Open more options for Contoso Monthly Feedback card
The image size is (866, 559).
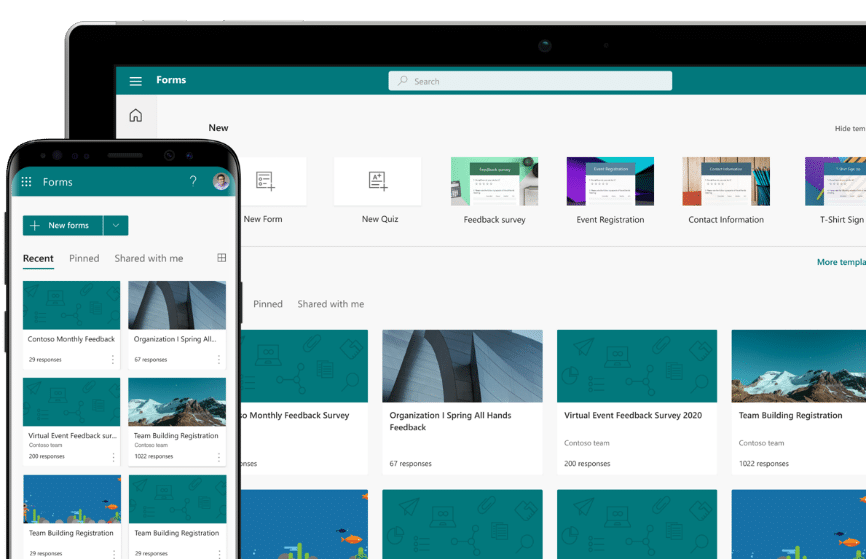coord(113,360)
